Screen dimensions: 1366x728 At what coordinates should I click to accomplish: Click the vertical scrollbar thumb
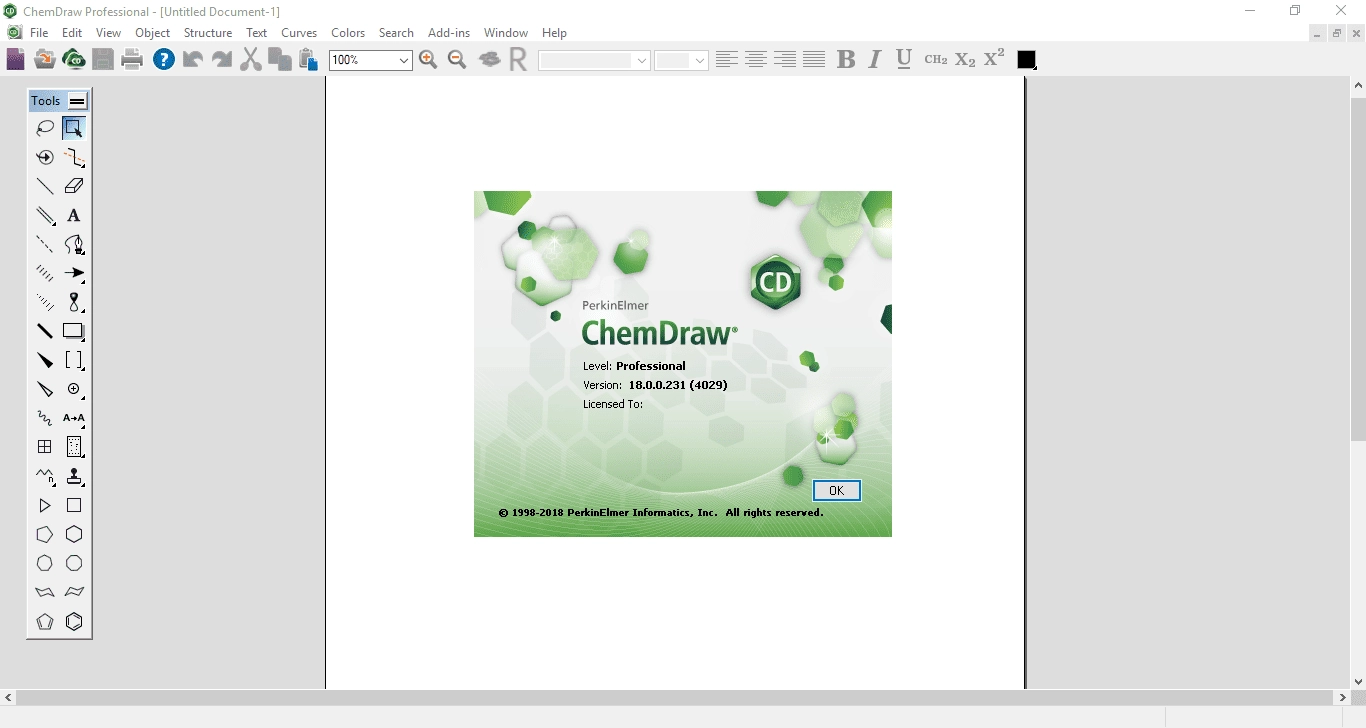[x=1358, y=270]
